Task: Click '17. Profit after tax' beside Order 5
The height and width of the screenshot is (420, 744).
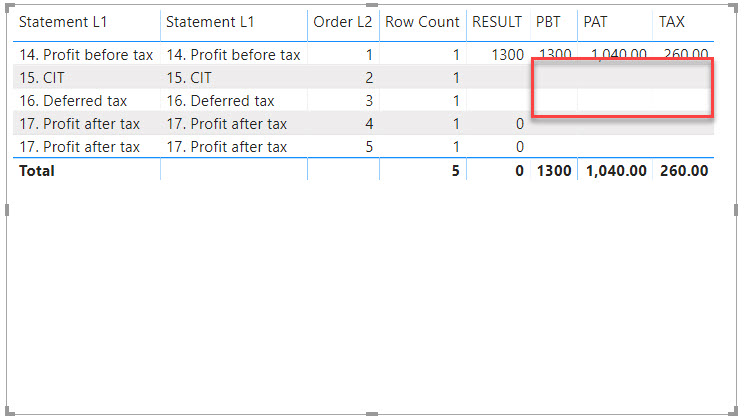Action: (226, 147)
